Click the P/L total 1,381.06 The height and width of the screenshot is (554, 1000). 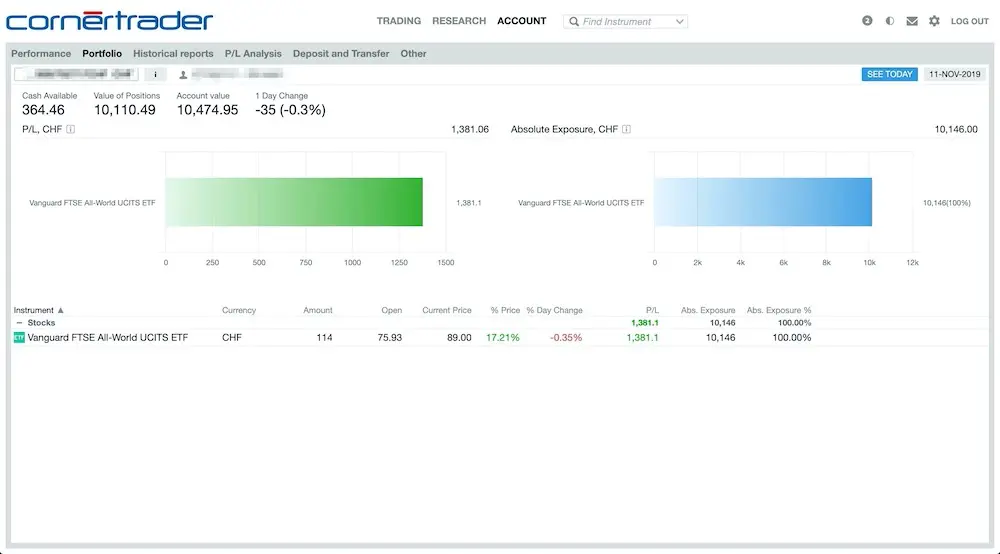tap(470, 129)
